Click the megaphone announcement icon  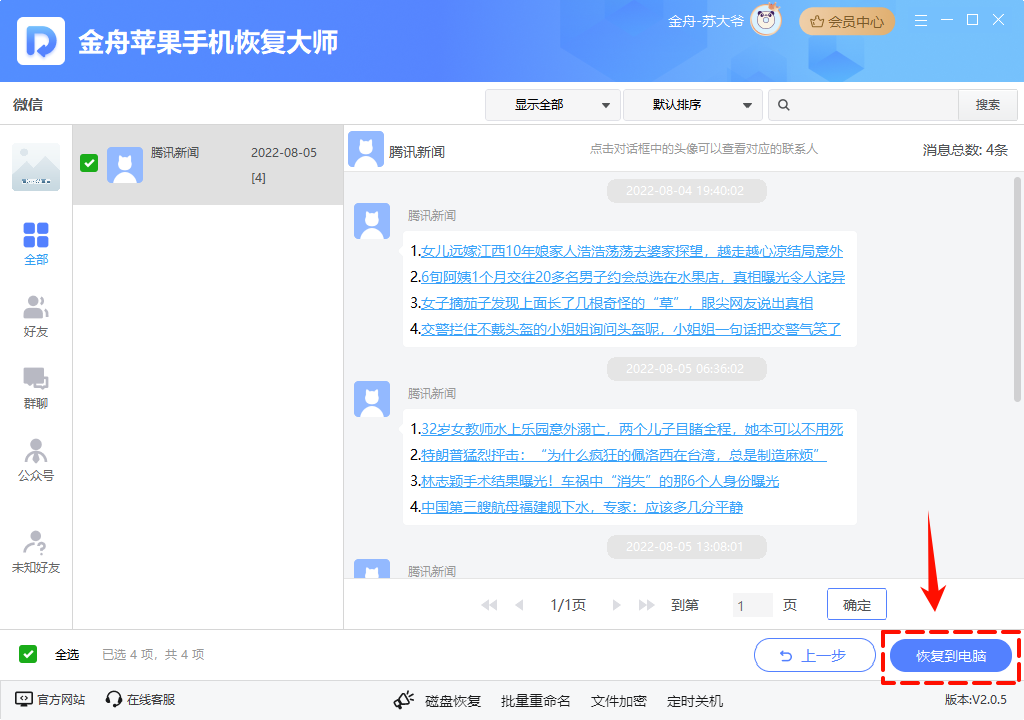tap(404, 700)
